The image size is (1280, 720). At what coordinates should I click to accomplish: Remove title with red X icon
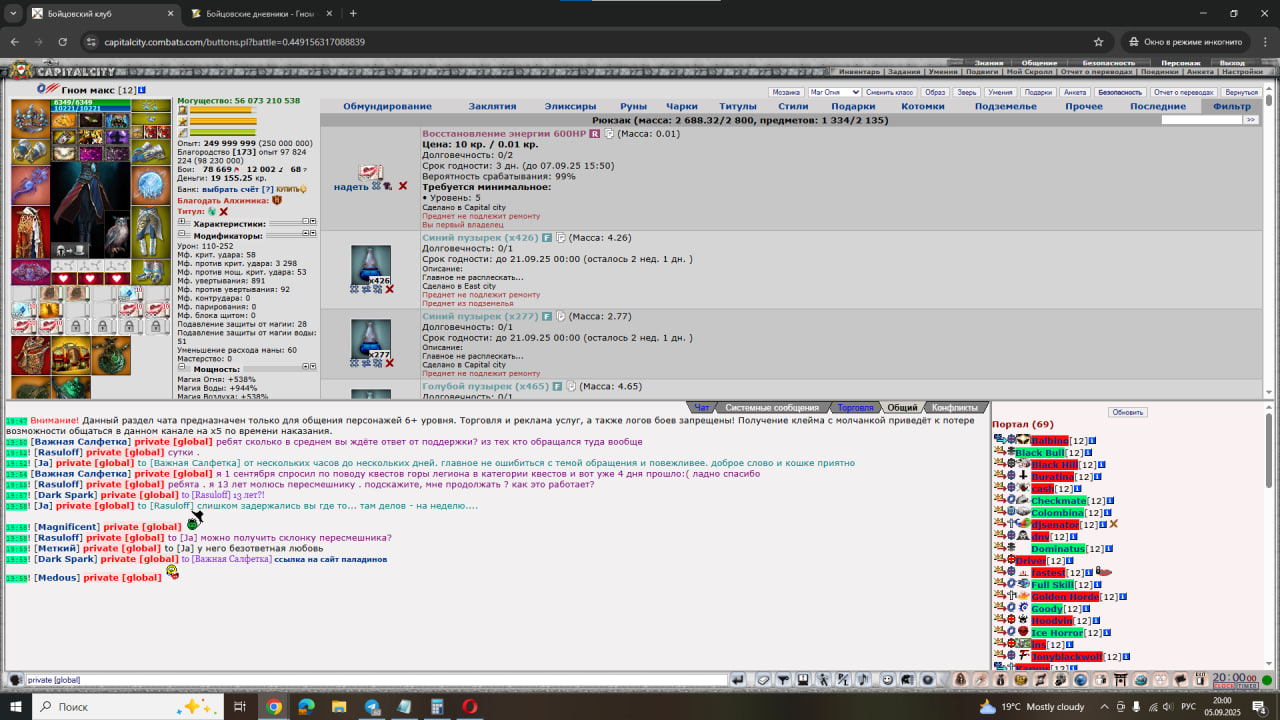click(224, 212)
